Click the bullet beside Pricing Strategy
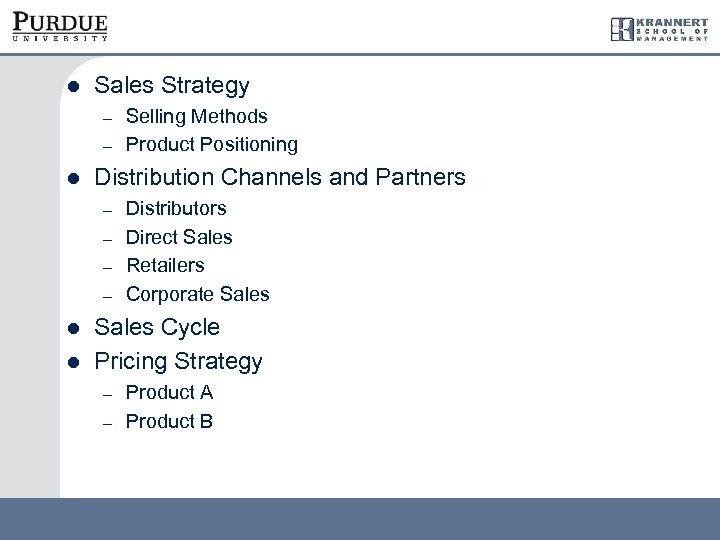720x540 pixels. 71,362
